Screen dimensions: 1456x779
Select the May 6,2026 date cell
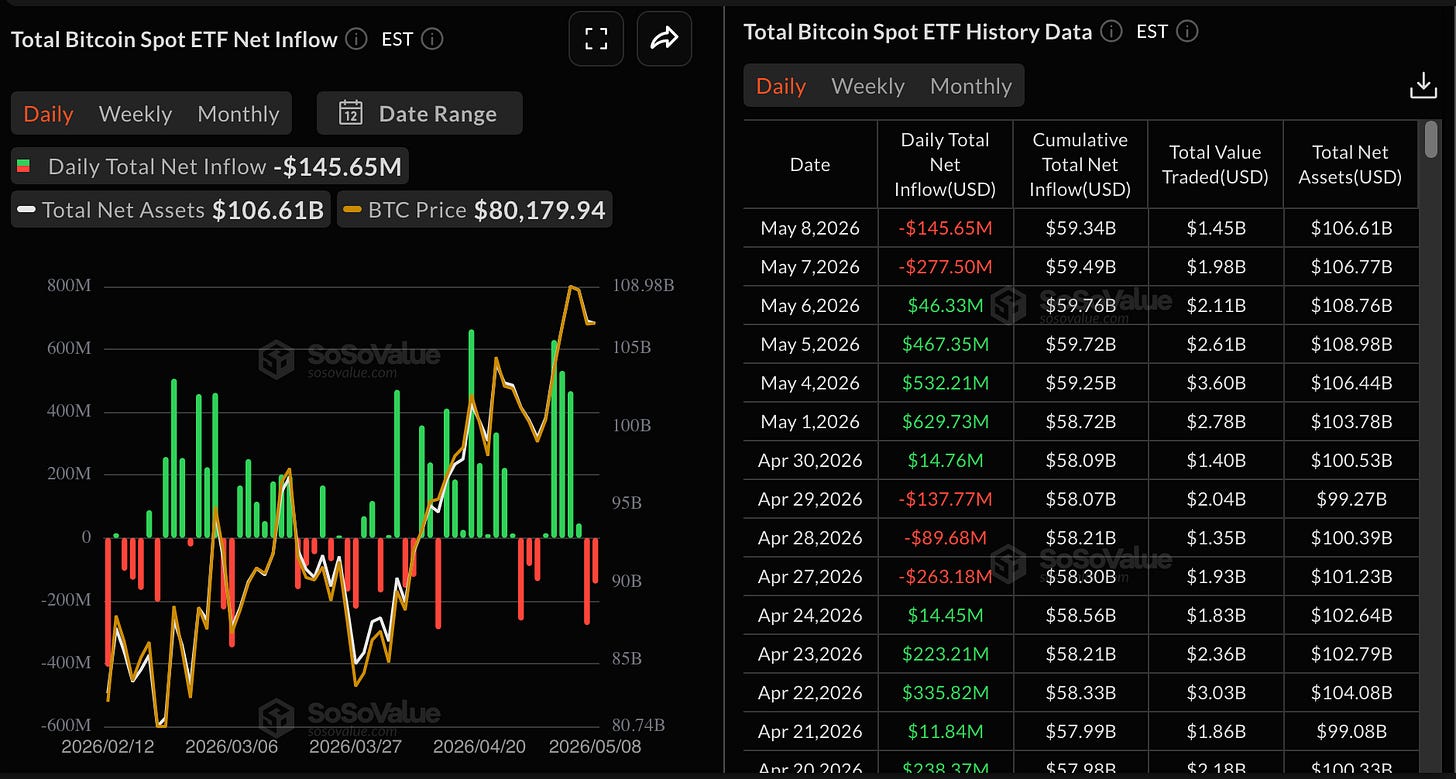point(810,306)
